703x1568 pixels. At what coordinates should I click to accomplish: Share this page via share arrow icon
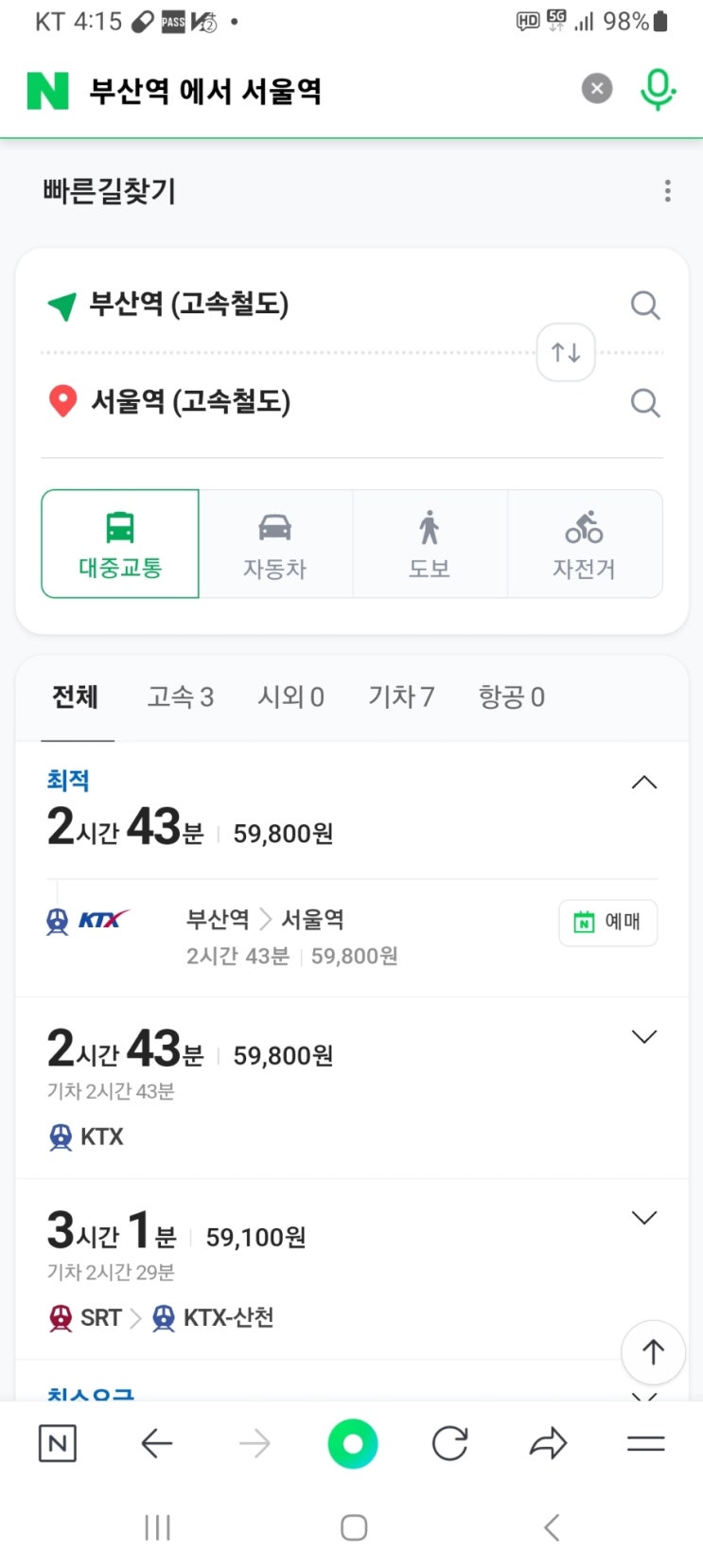pos(548,1444)
